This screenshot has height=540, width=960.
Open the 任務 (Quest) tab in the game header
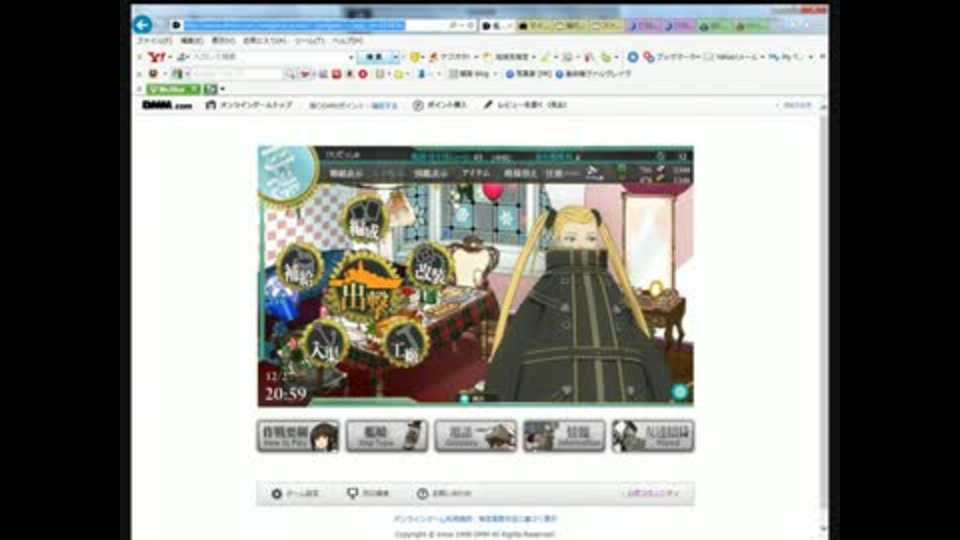pyautogui.click(x=553, y=174)
